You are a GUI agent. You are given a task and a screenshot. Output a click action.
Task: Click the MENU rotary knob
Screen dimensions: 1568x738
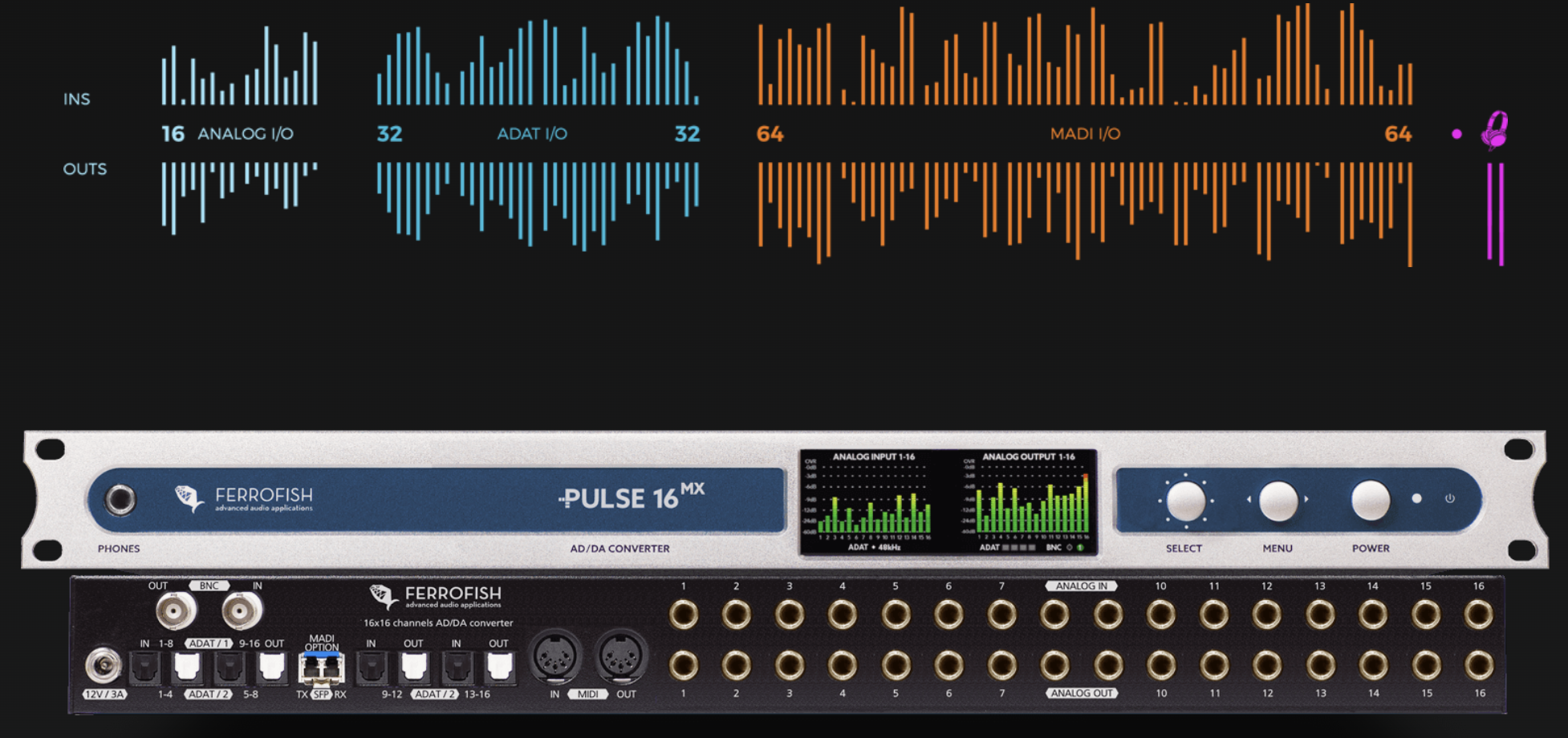1278,501
